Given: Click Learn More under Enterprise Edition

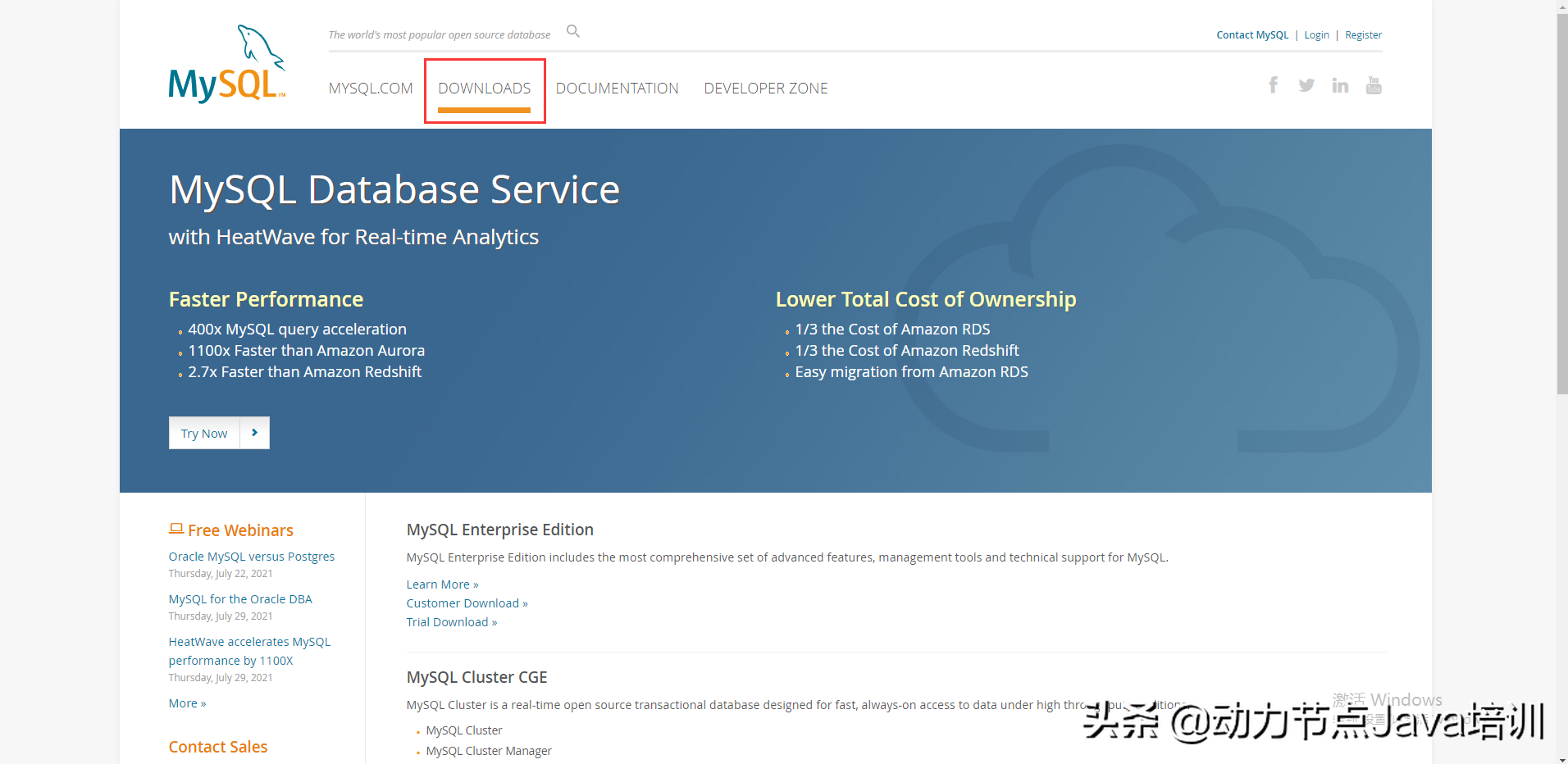Looking at the screenshot, I should click(442, 584).
